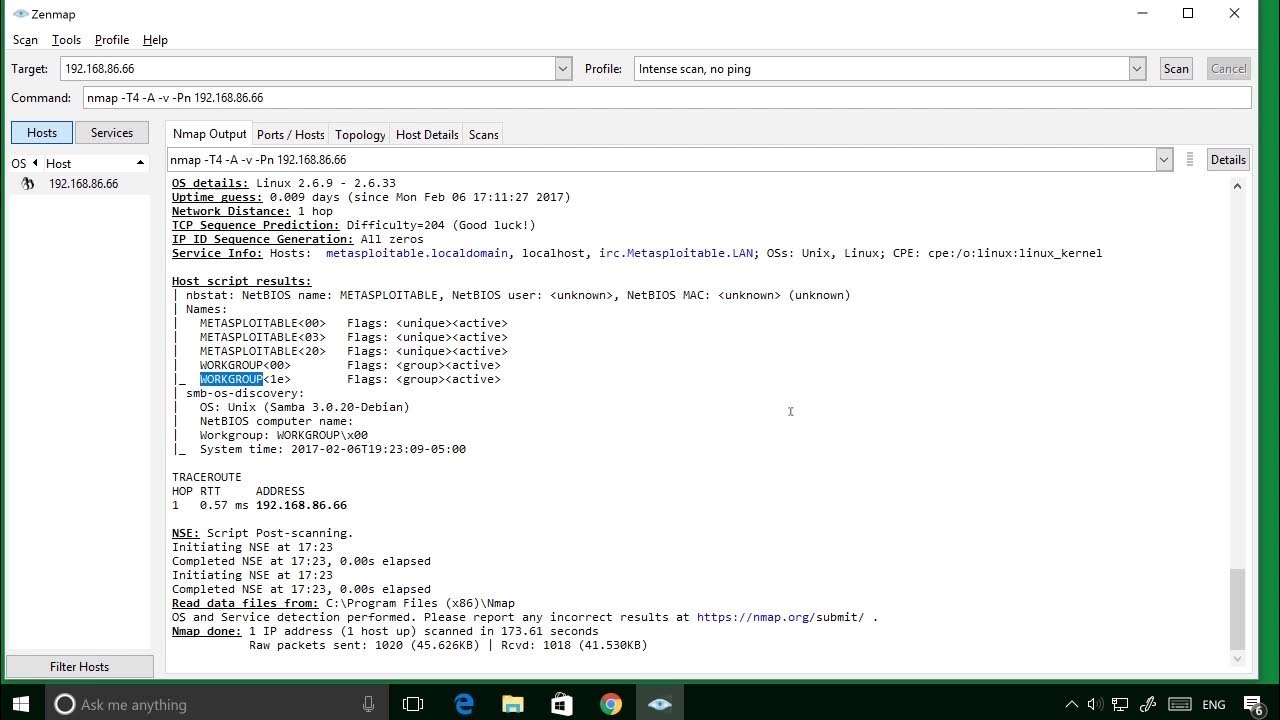Click the Cortana microphone icon
Image resolution: width=1280 pixels, height=720 pixels.
click(369, 704)
